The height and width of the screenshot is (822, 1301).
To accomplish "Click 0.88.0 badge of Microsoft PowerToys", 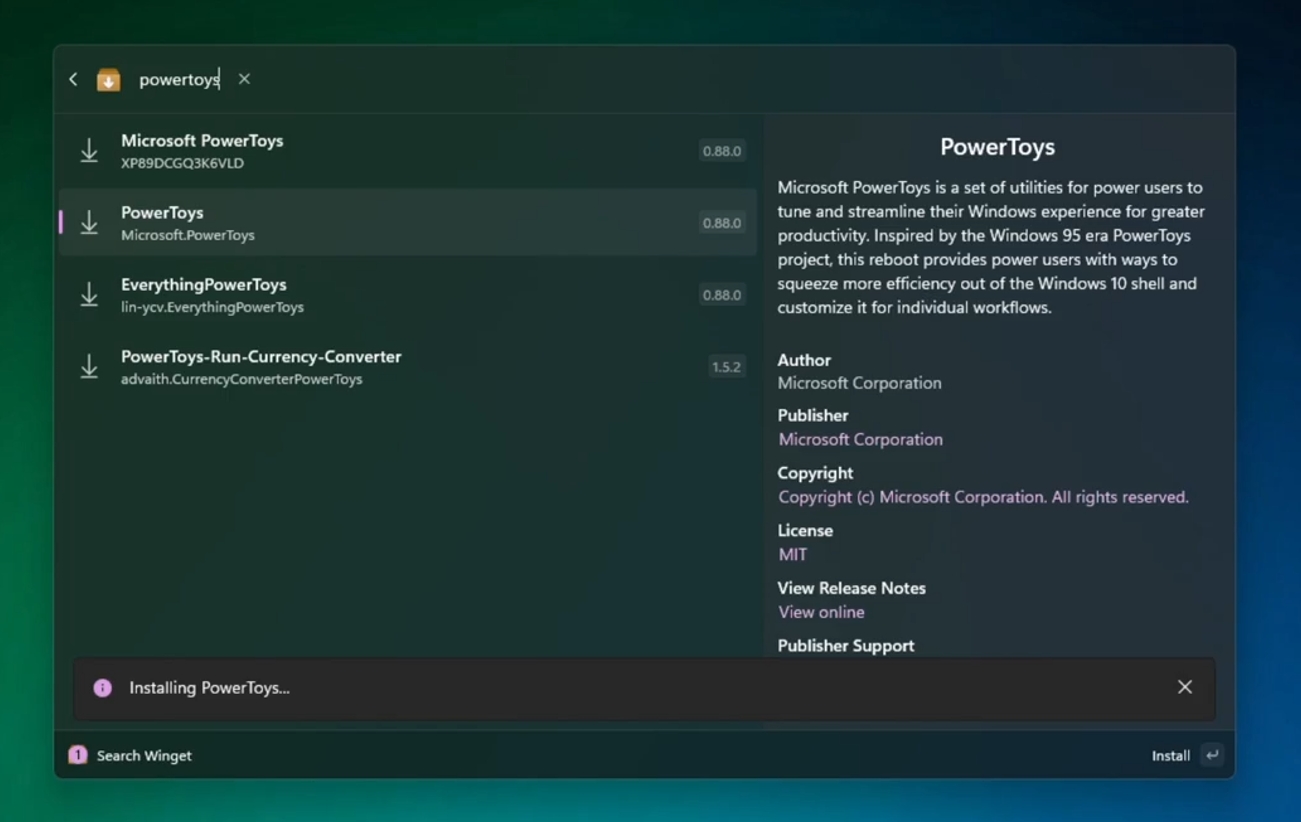I will click(x=721, y=151).
